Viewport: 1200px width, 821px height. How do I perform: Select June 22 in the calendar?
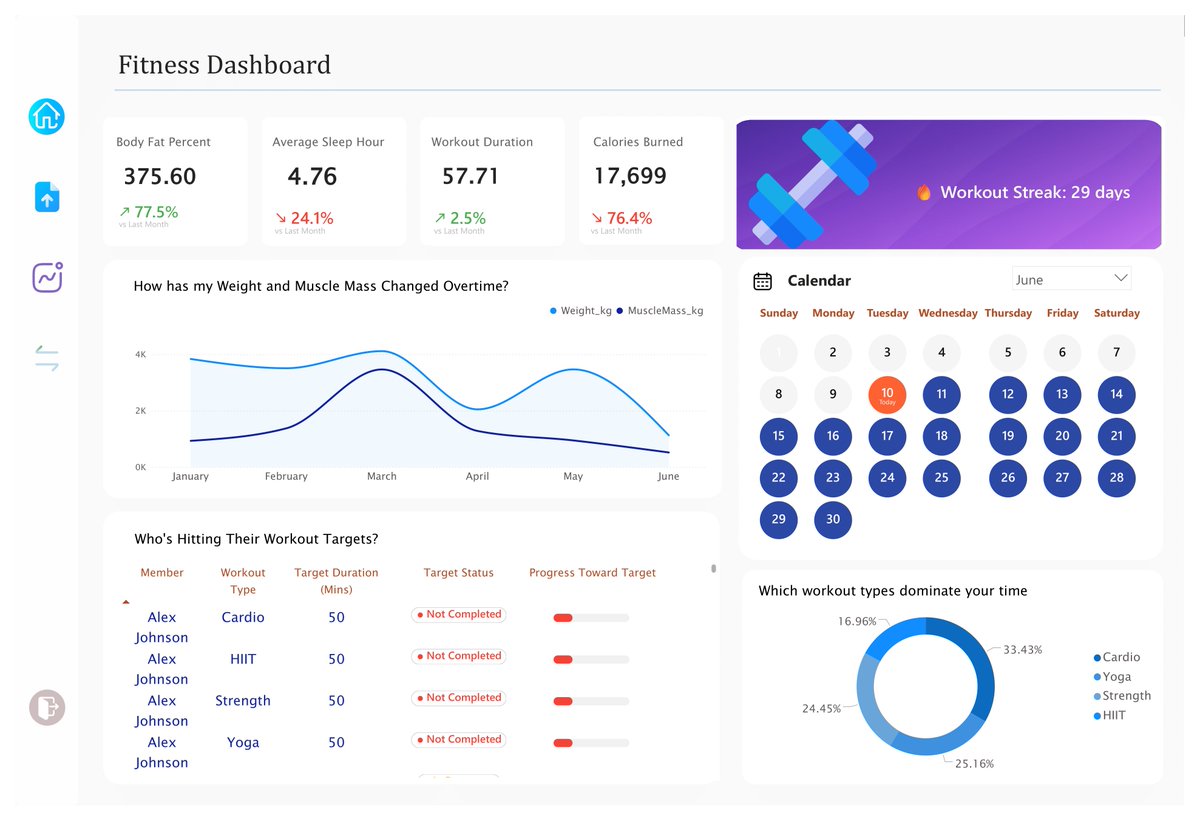(779, 477)
